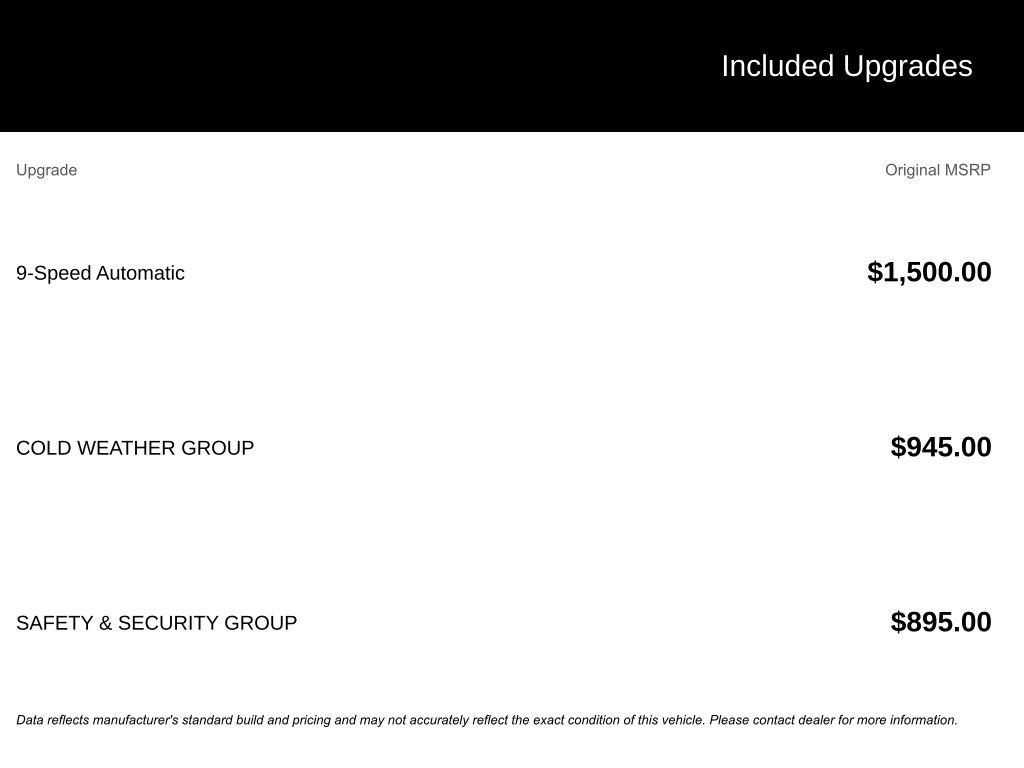Click the $945.00 MSRP value
This screenshot has height=768, width=1024.
[940, 447]
